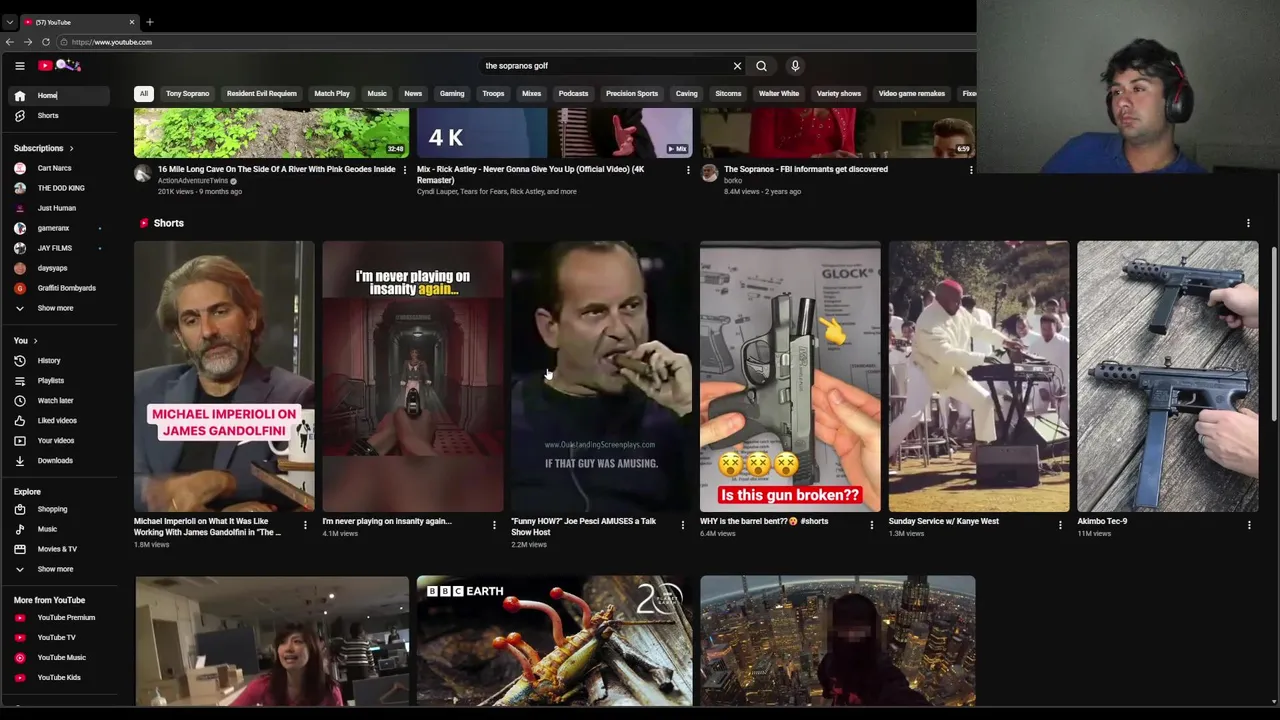Viewport: 1280px width, 720px height.
Task: Open the hamburger guide menu
Action: (19, 66)
